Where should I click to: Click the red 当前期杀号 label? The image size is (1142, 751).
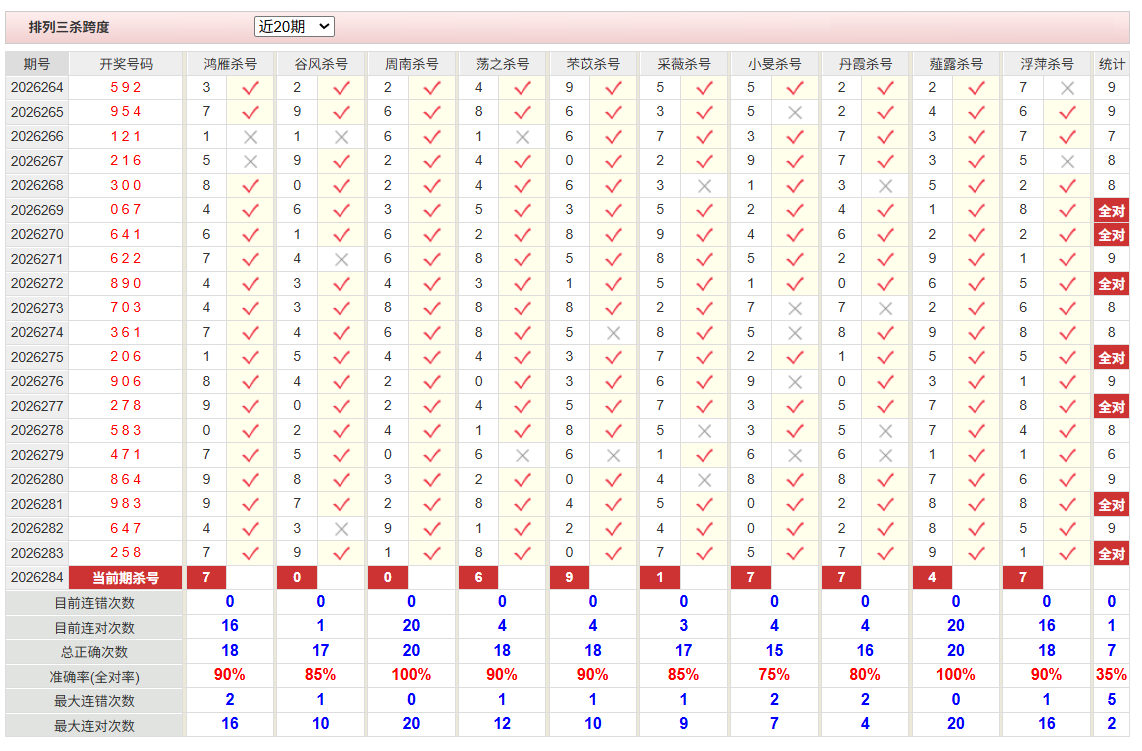pyautogui.click(x=125, y=578)
